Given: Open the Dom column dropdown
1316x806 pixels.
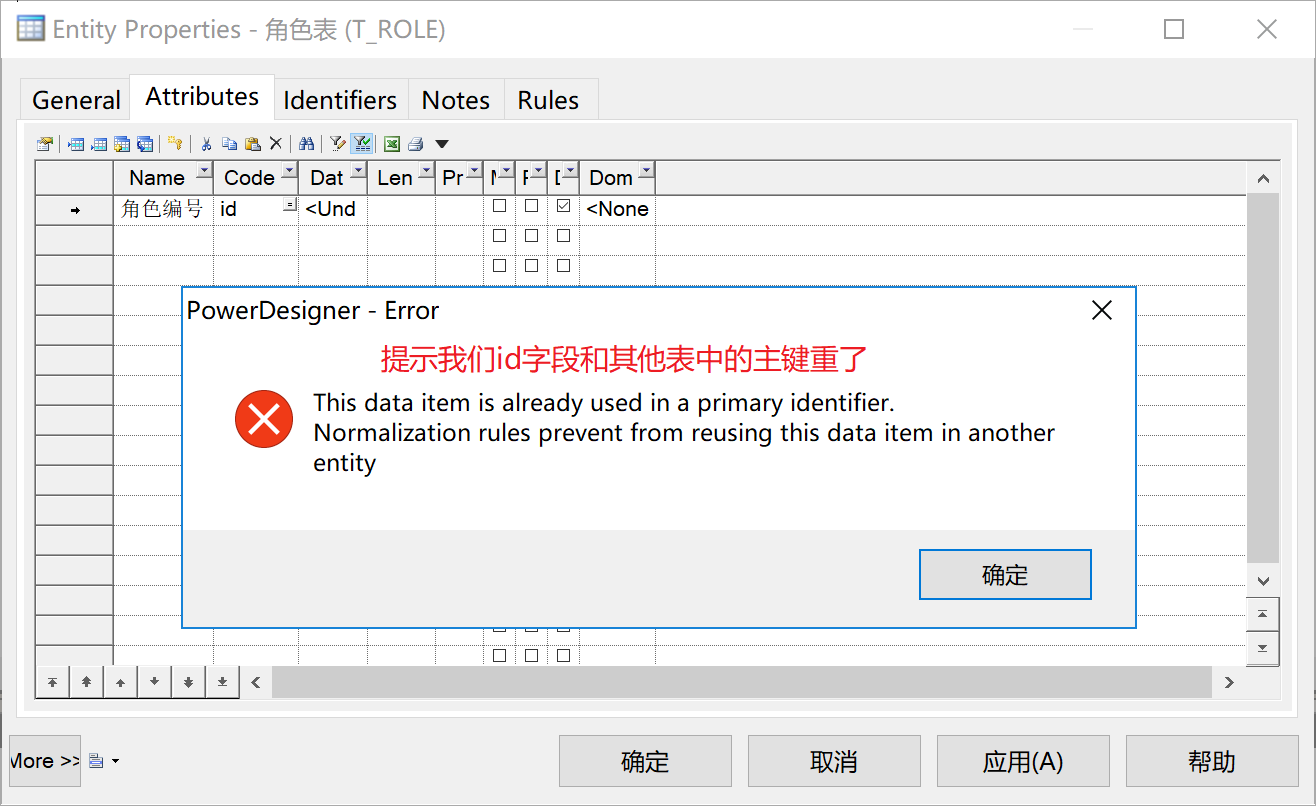Looking at the screenshot, I should pyautogui.click(x=645, y=171).
